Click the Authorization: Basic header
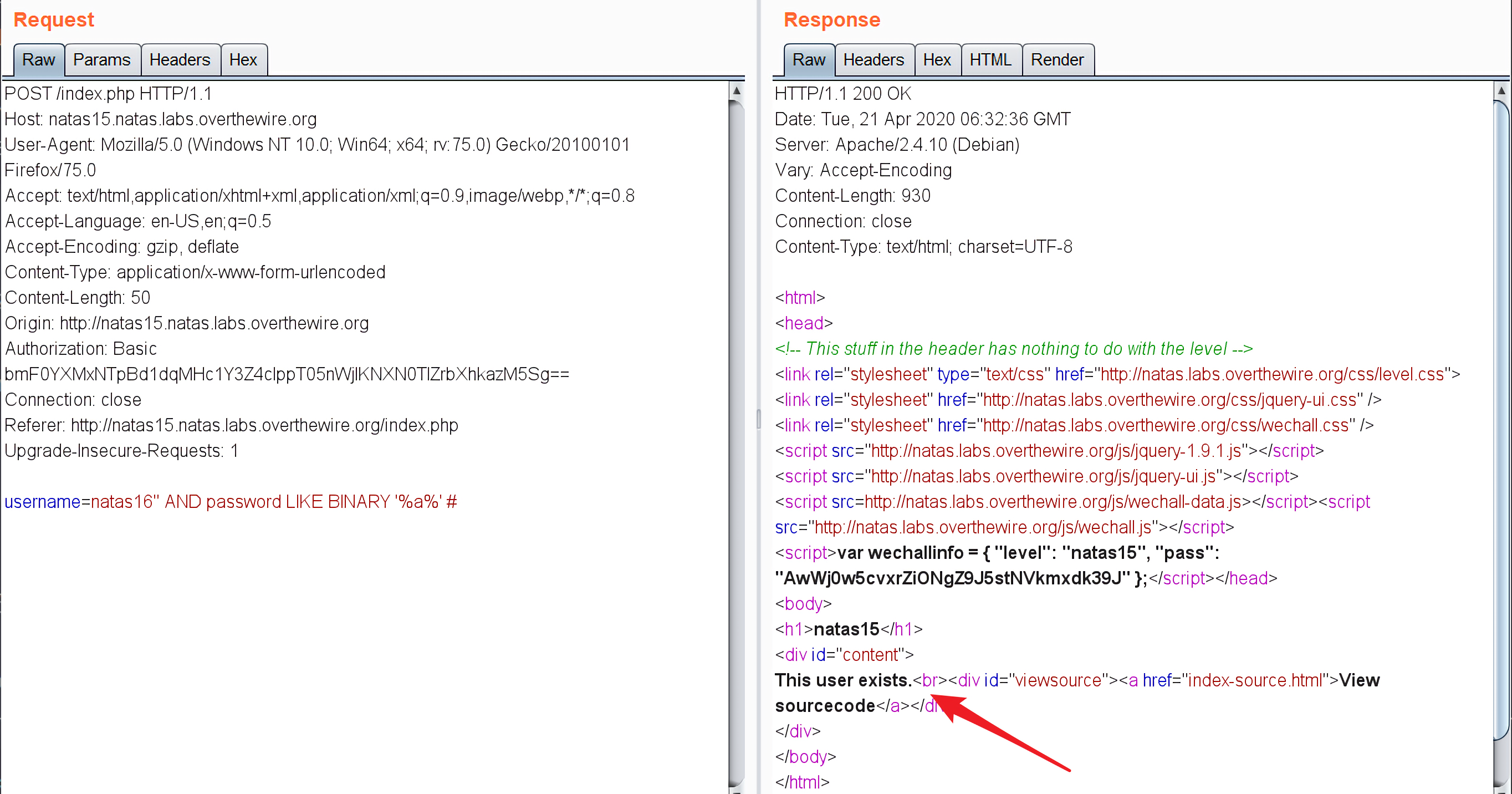 coord(81,349)
